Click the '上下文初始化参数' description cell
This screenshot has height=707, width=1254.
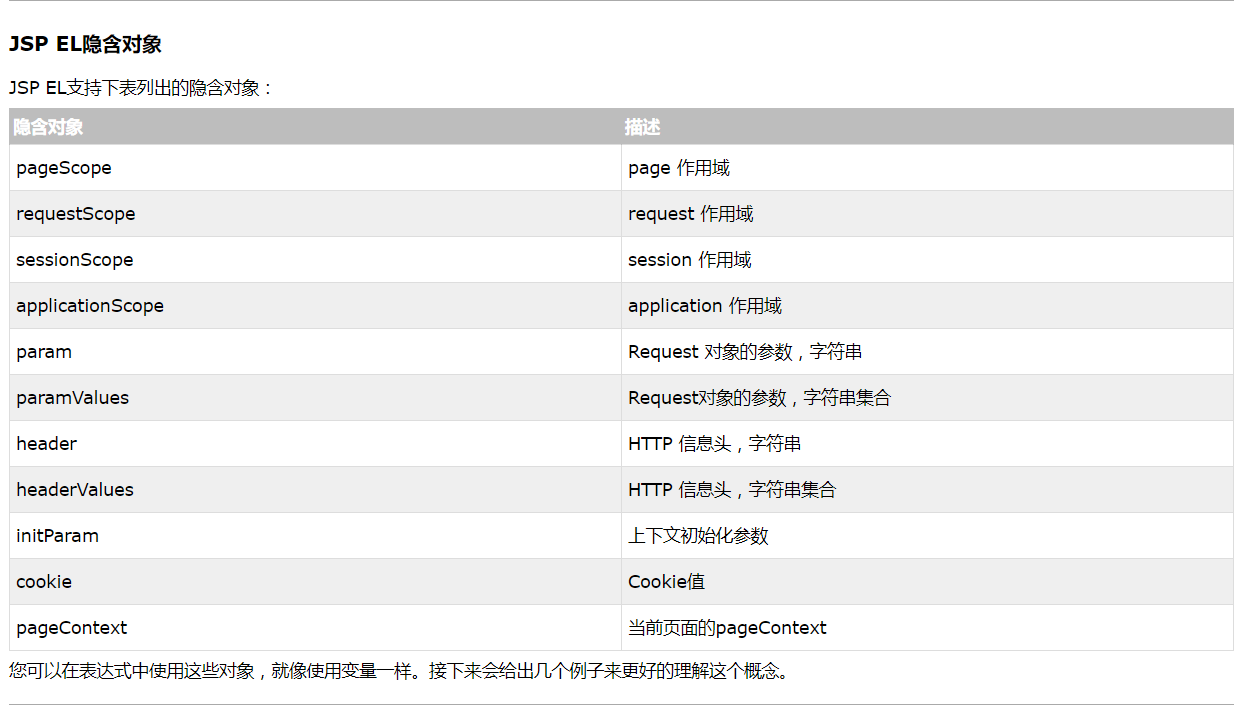(x=698, y=536)
